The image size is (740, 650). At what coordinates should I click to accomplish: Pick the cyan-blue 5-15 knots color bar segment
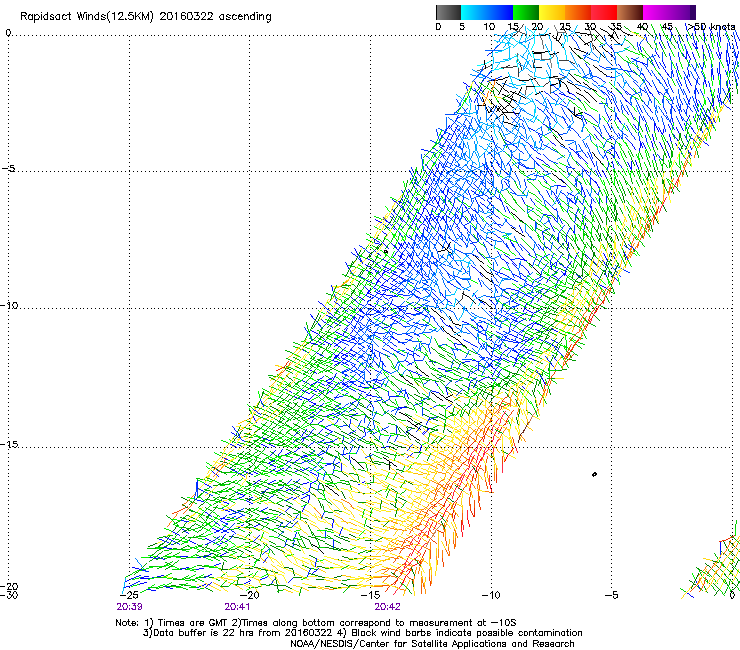[x=487, y=12]
